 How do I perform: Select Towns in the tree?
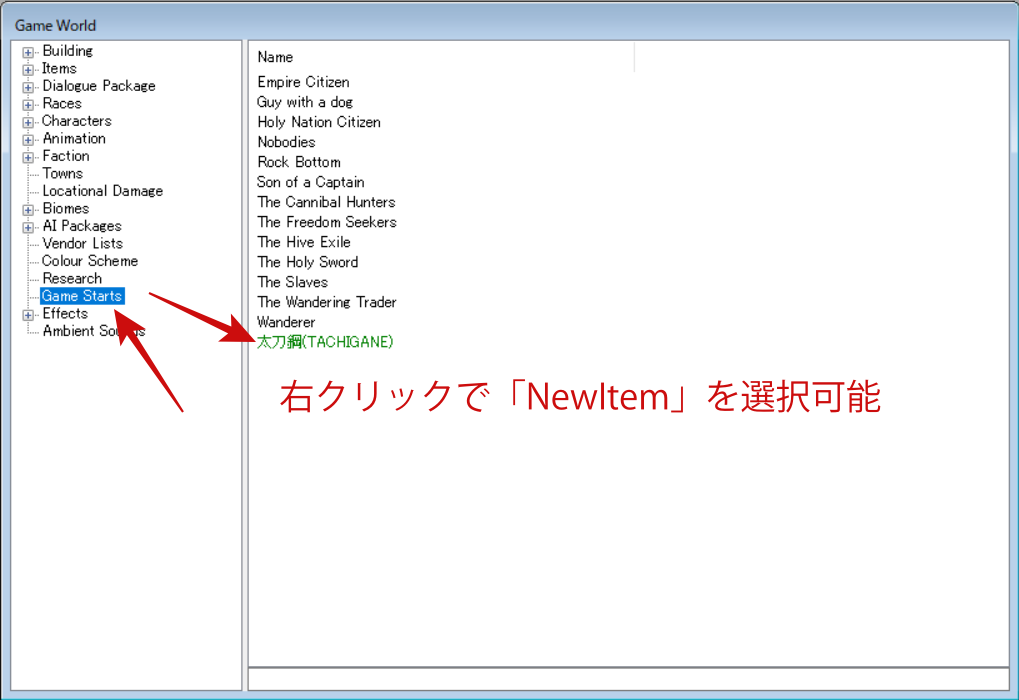click(62, 174)
